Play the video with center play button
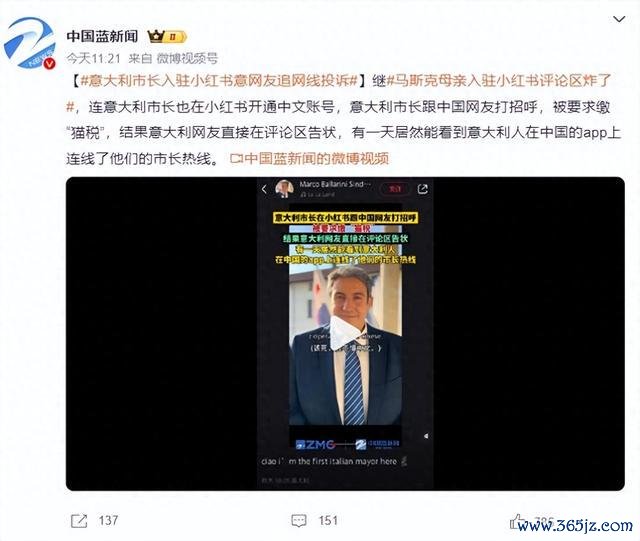Viewport: 640px width, 541px height. click(x=345, y=334)
